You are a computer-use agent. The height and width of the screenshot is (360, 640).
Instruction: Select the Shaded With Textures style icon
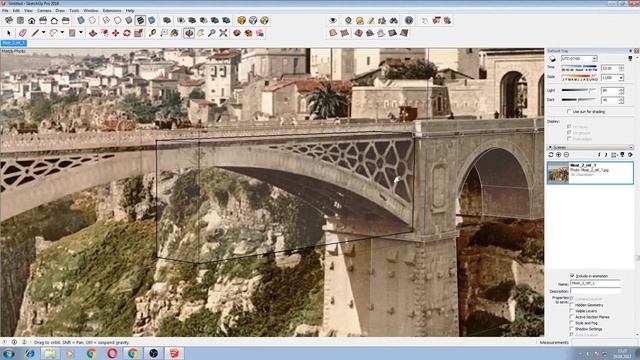140,20
